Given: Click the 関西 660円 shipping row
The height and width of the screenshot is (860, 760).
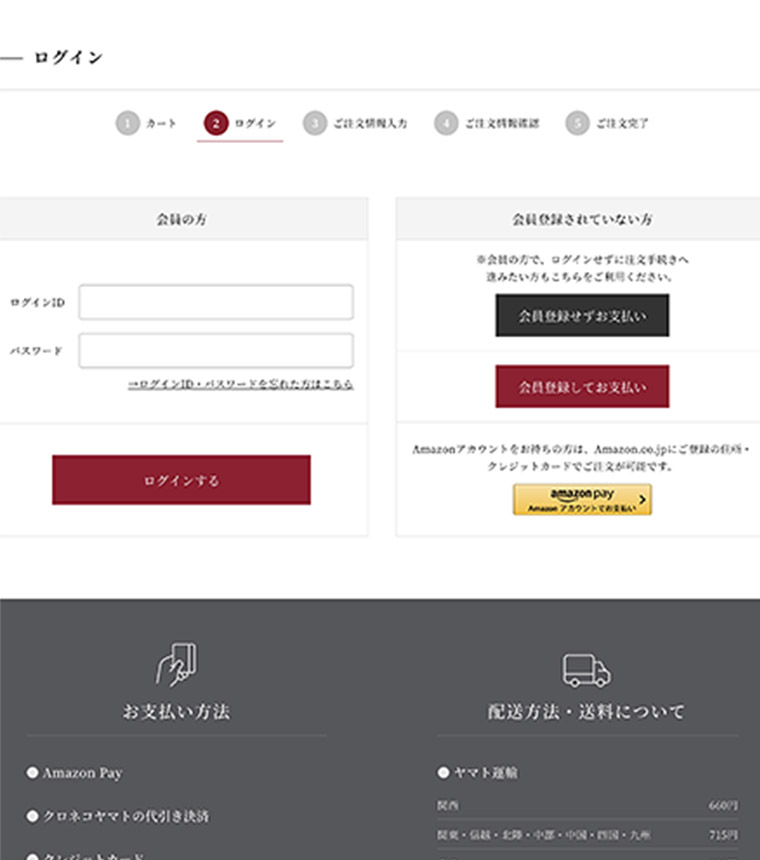Looking at the screenshot, I should [587, 805].
